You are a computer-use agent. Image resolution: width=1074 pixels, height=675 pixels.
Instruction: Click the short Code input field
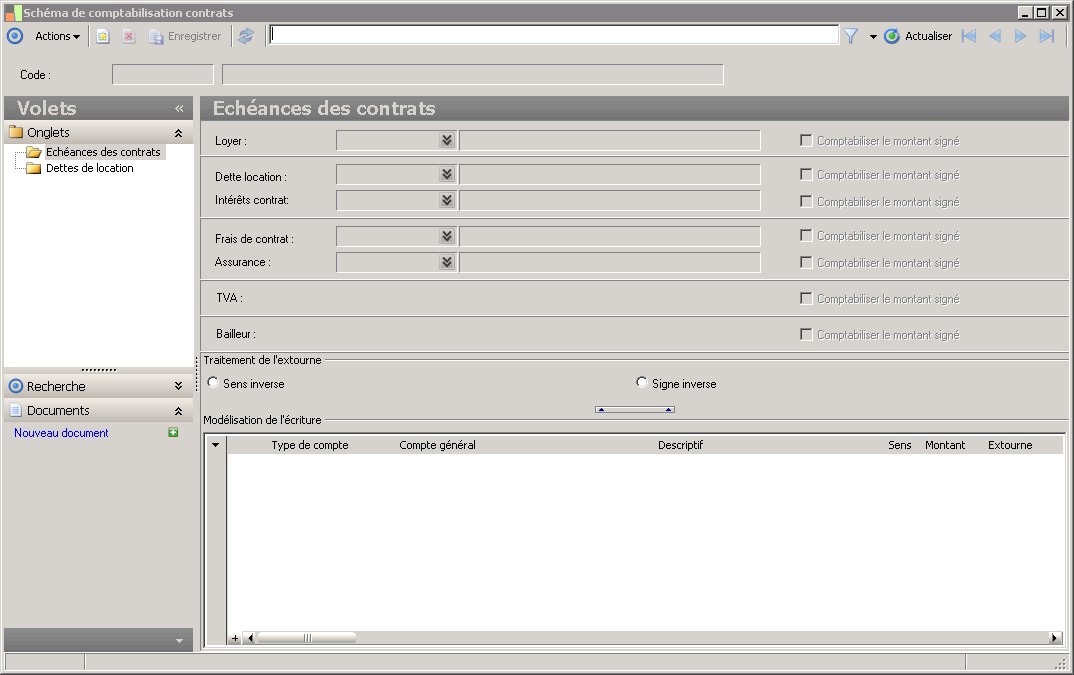pos(163,75)
